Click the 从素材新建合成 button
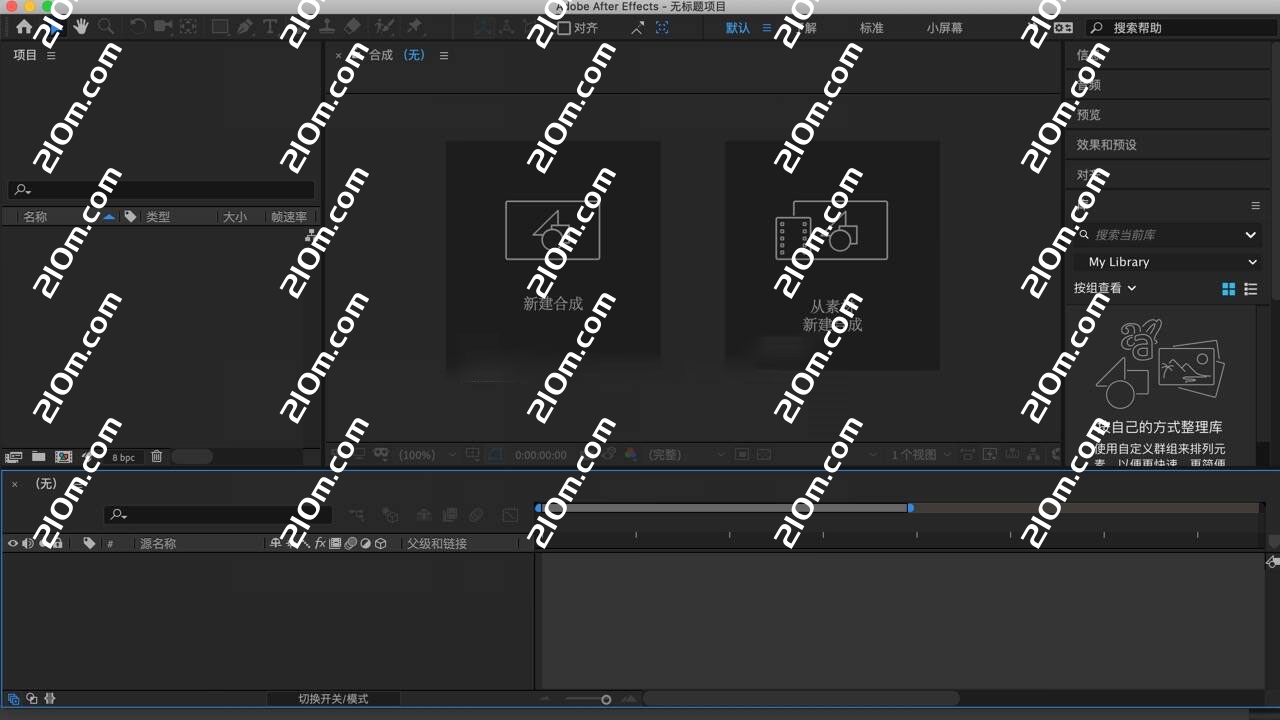This screenshot has width=1280, height=720. (832, 256)
